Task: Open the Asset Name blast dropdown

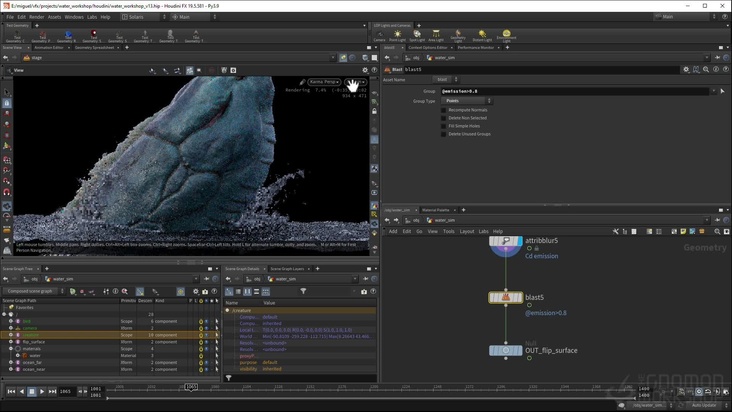Action: [445, 80]
